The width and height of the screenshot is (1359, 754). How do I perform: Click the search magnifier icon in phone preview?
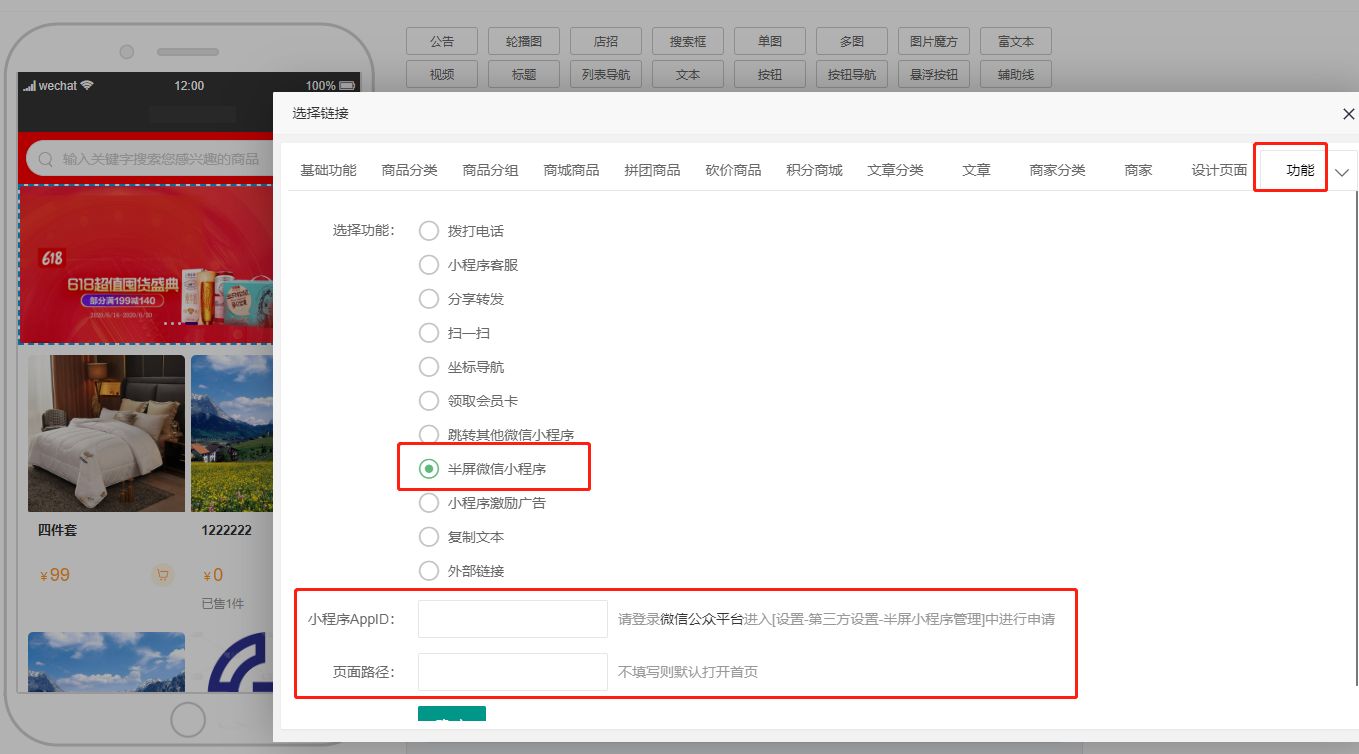[x=45, y=159]
